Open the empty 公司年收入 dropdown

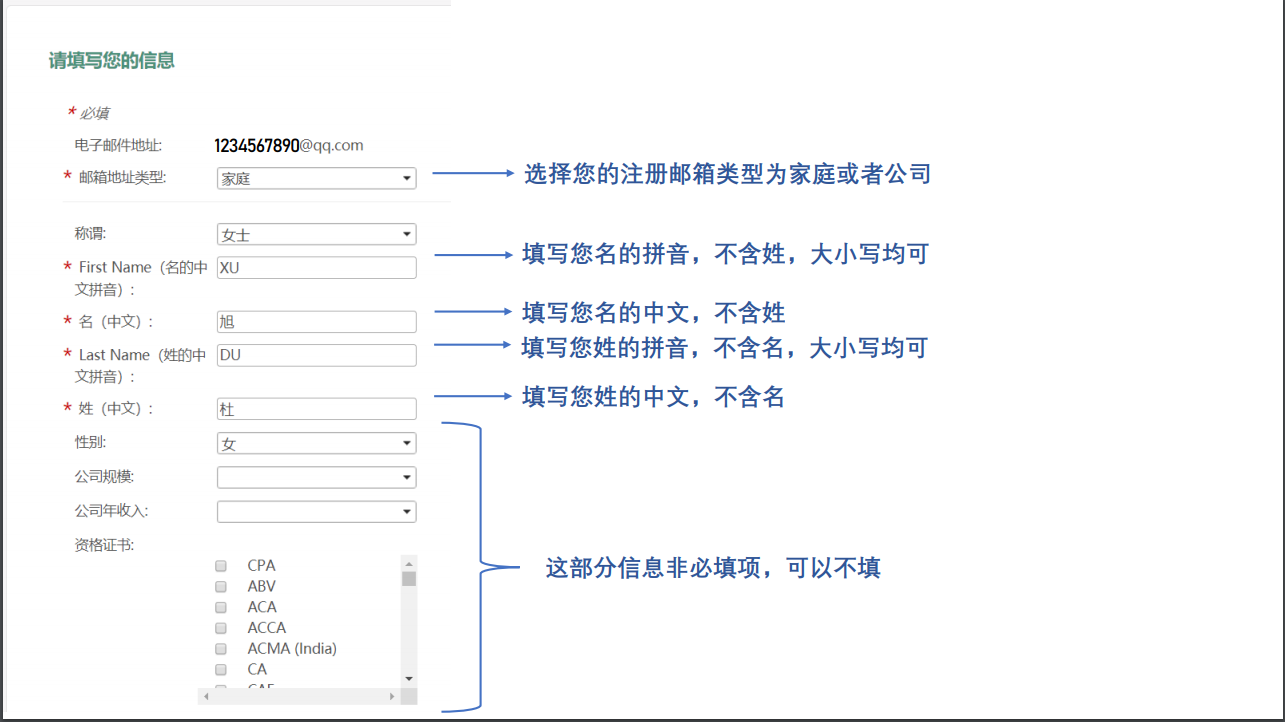point(316,512)
